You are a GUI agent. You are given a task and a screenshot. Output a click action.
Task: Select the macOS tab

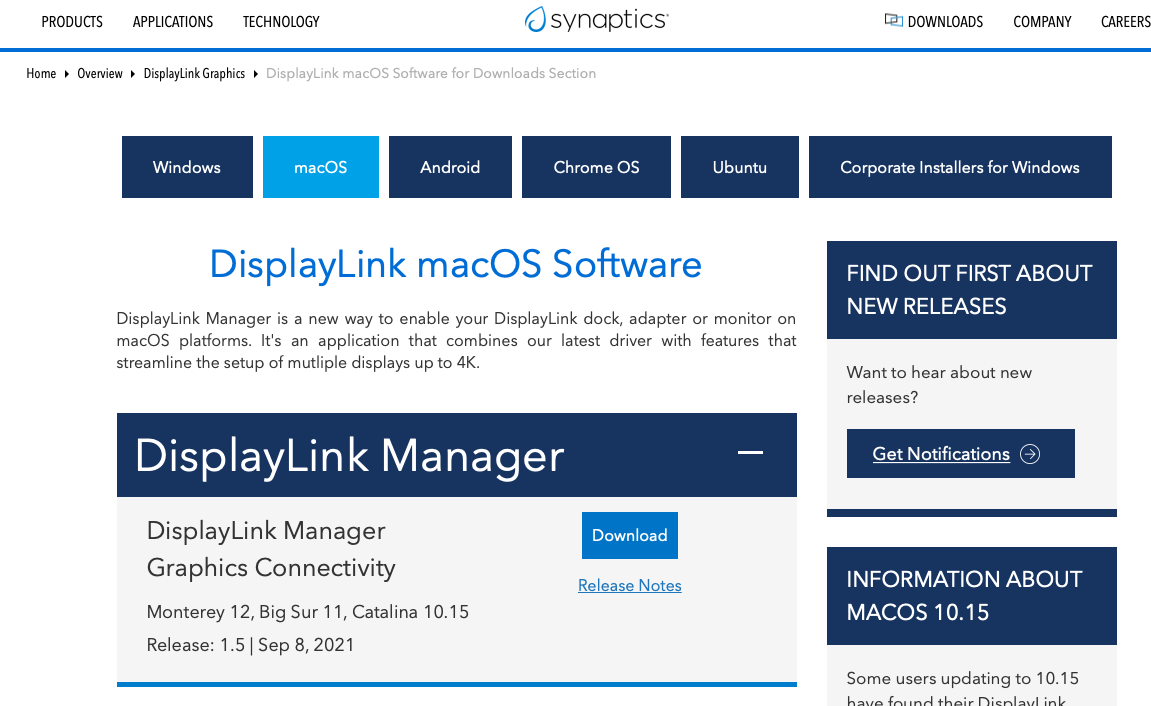321,167
